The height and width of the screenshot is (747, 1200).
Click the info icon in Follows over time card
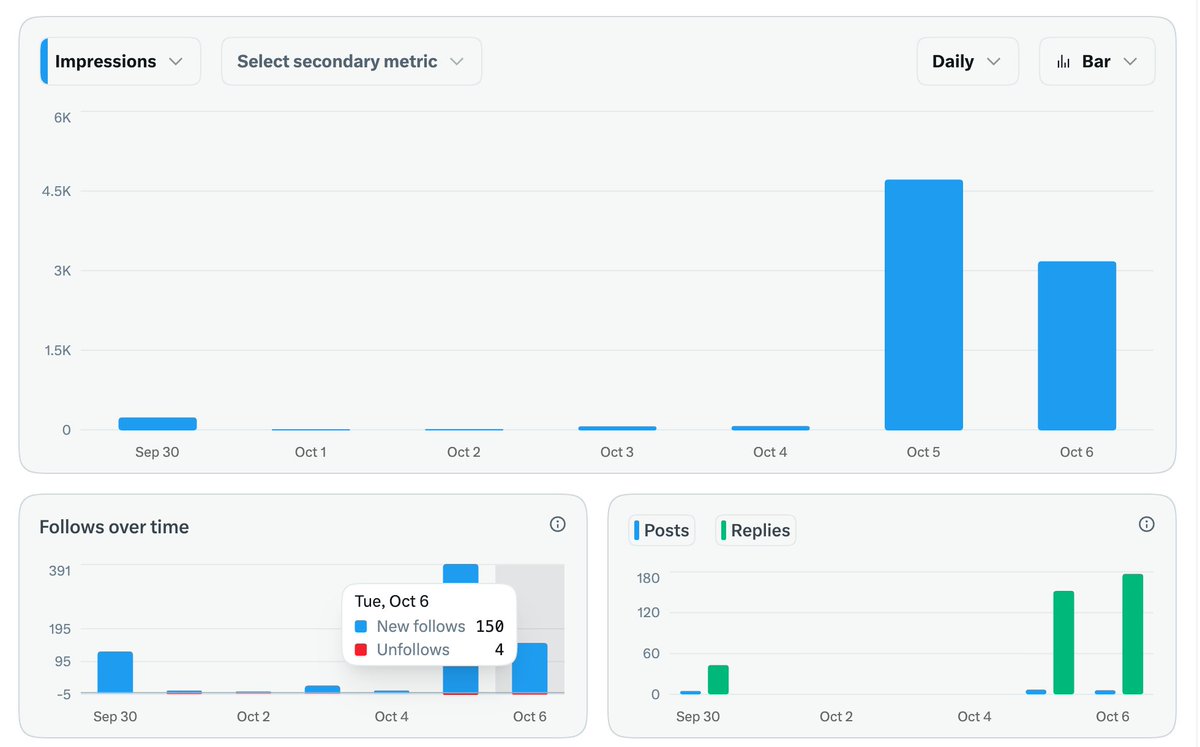558,524
